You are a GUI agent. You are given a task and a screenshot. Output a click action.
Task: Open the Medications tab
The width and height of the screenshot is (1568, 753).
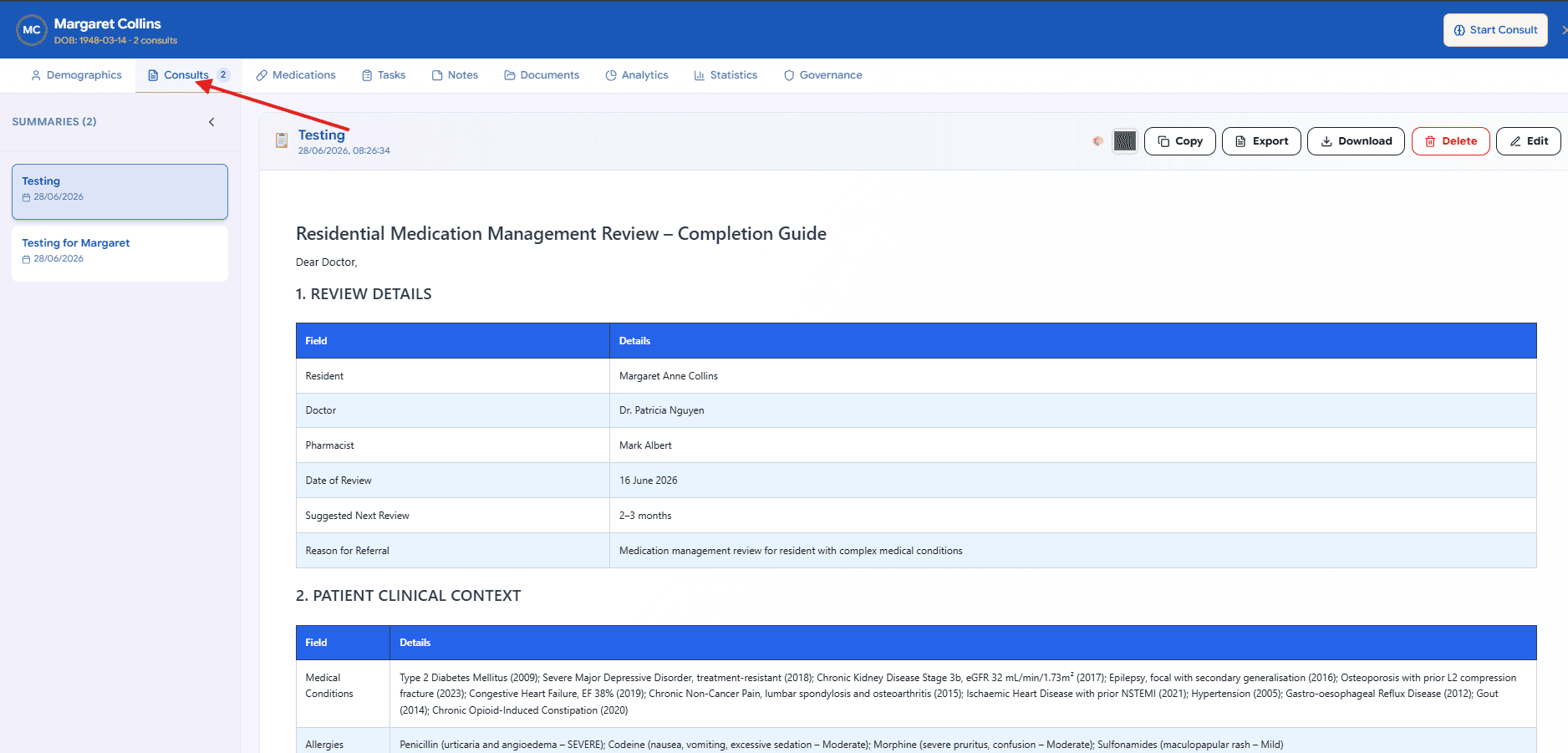296,75
